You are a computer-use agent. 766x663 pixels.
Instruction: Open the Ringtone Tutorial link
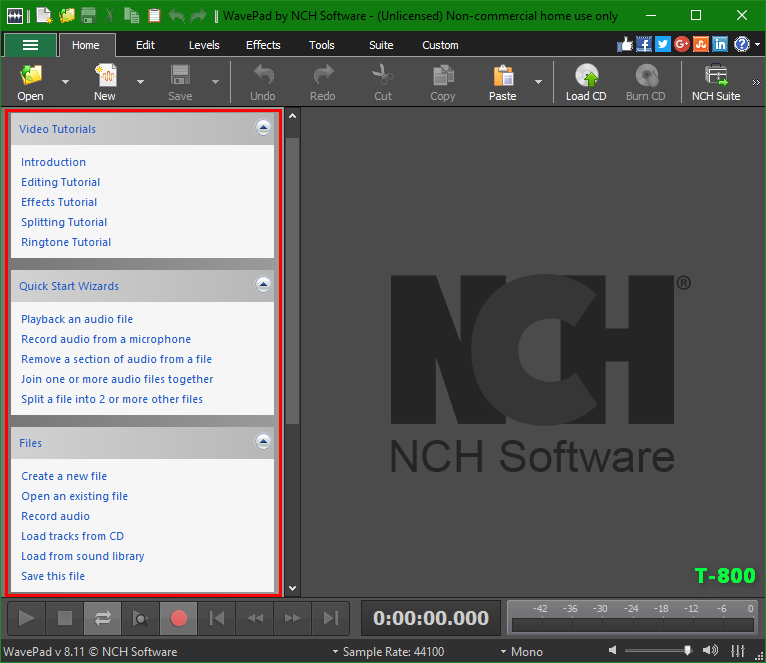66,242
